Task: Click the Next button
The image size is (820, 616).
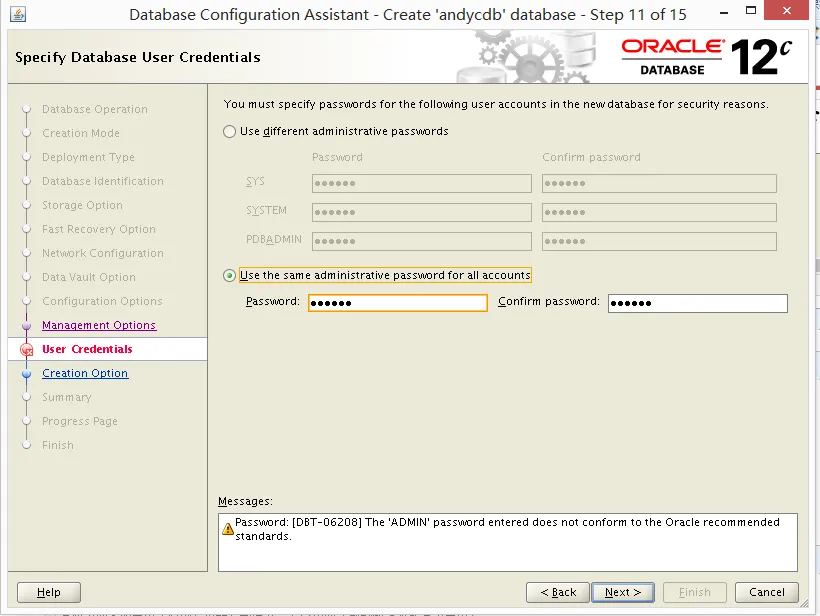Action: click(622, 592)
